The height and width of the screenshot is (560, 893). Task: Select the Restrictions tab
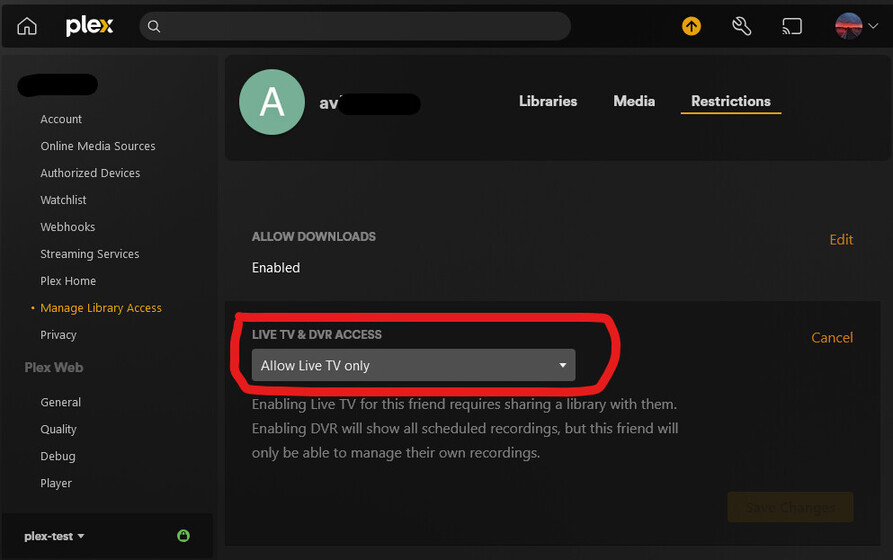tap(731, 101)
